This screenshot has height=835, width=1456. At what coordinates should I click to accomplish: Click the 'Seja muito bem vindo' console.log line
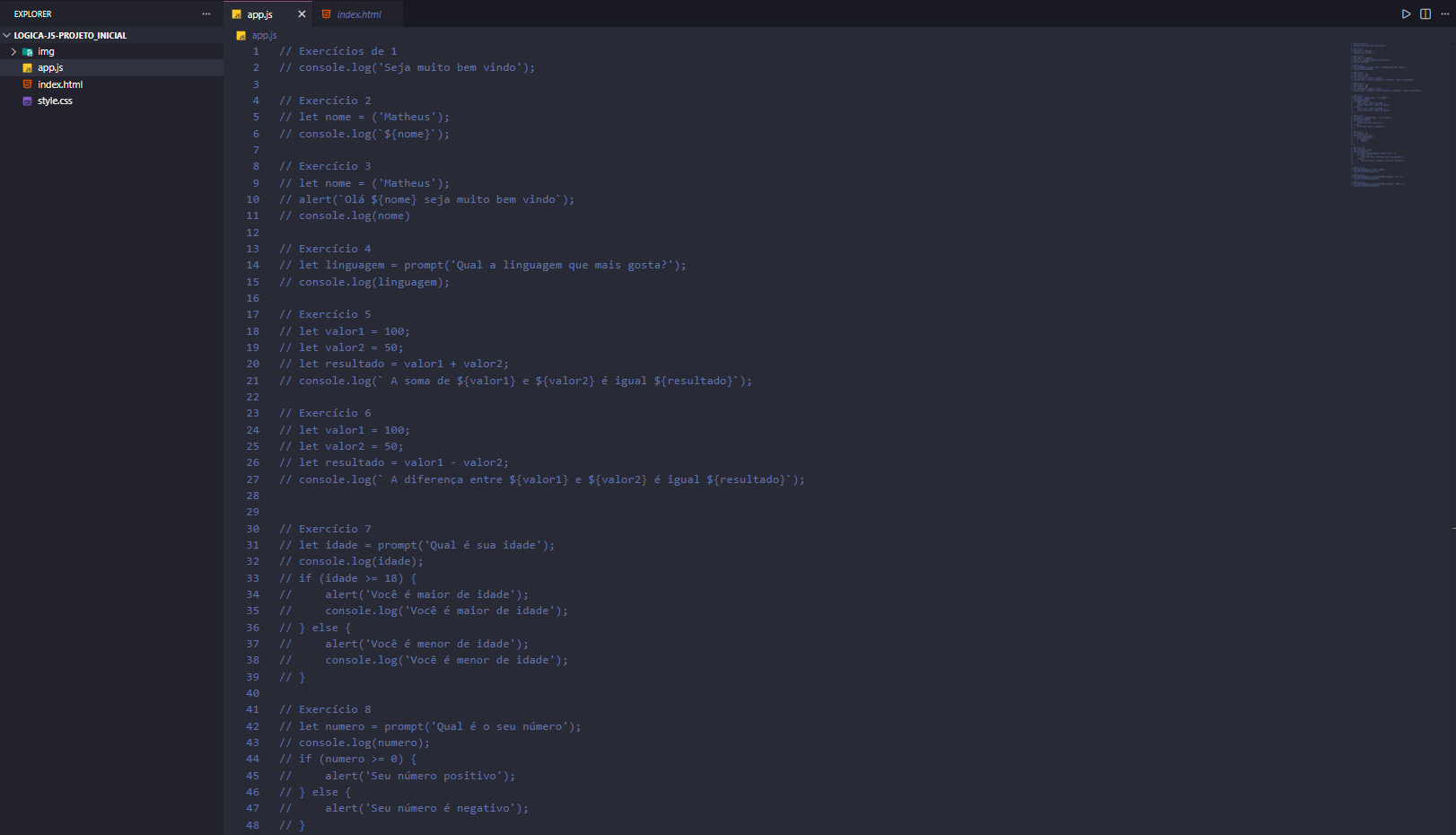pyautogui.click(x=407, y=67)
